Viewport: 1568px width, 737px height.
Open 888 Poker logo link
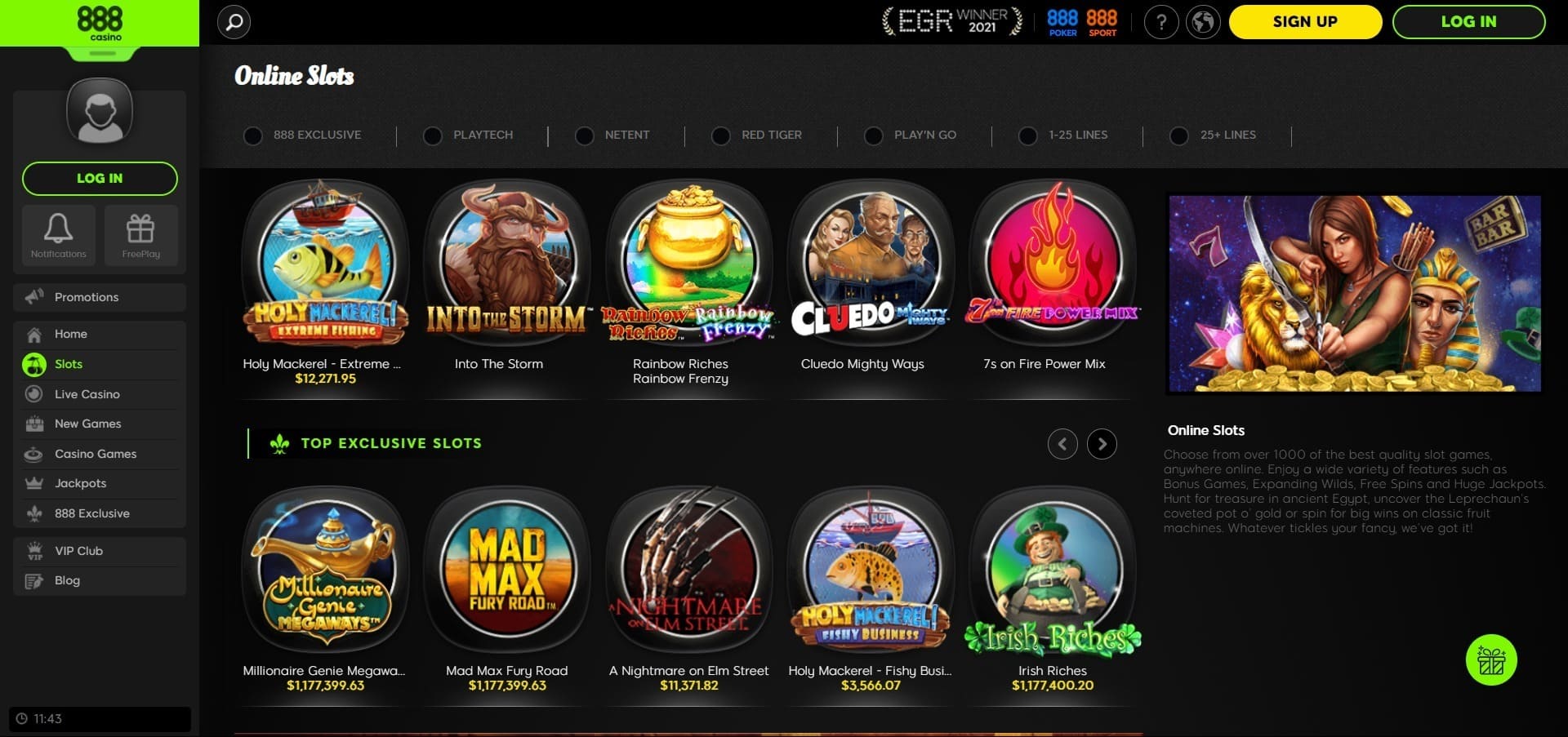pyautogui.click(x=1062, y=22)
